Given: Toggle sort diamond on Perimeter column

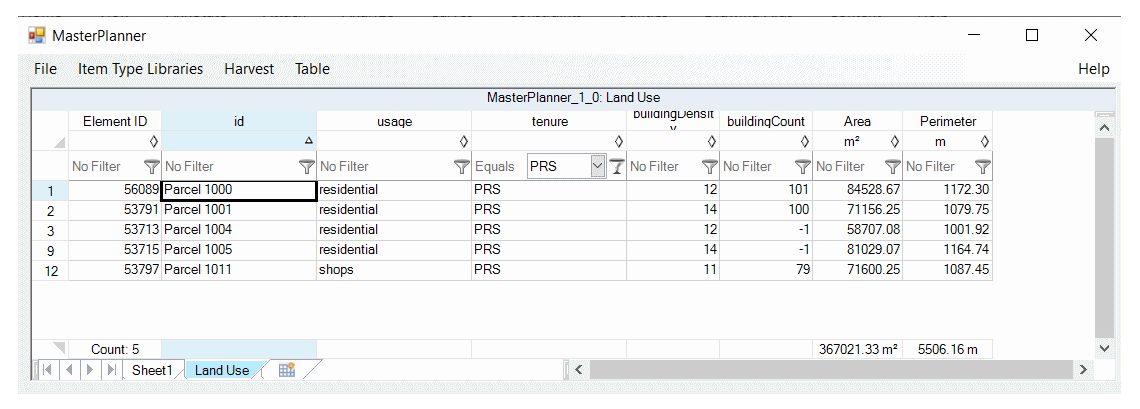Looking at the screenshot, I should pos(985,141).
